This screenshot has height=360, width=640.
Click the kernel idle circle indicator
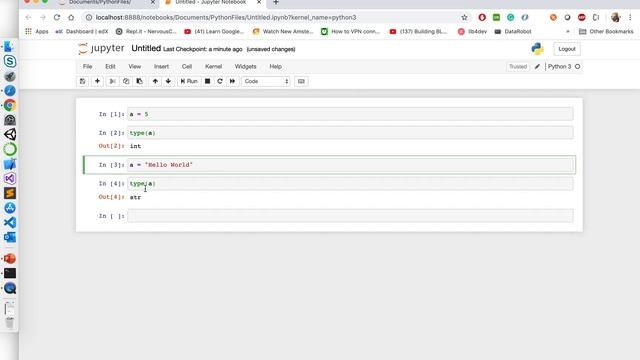[x=578, y=67]
